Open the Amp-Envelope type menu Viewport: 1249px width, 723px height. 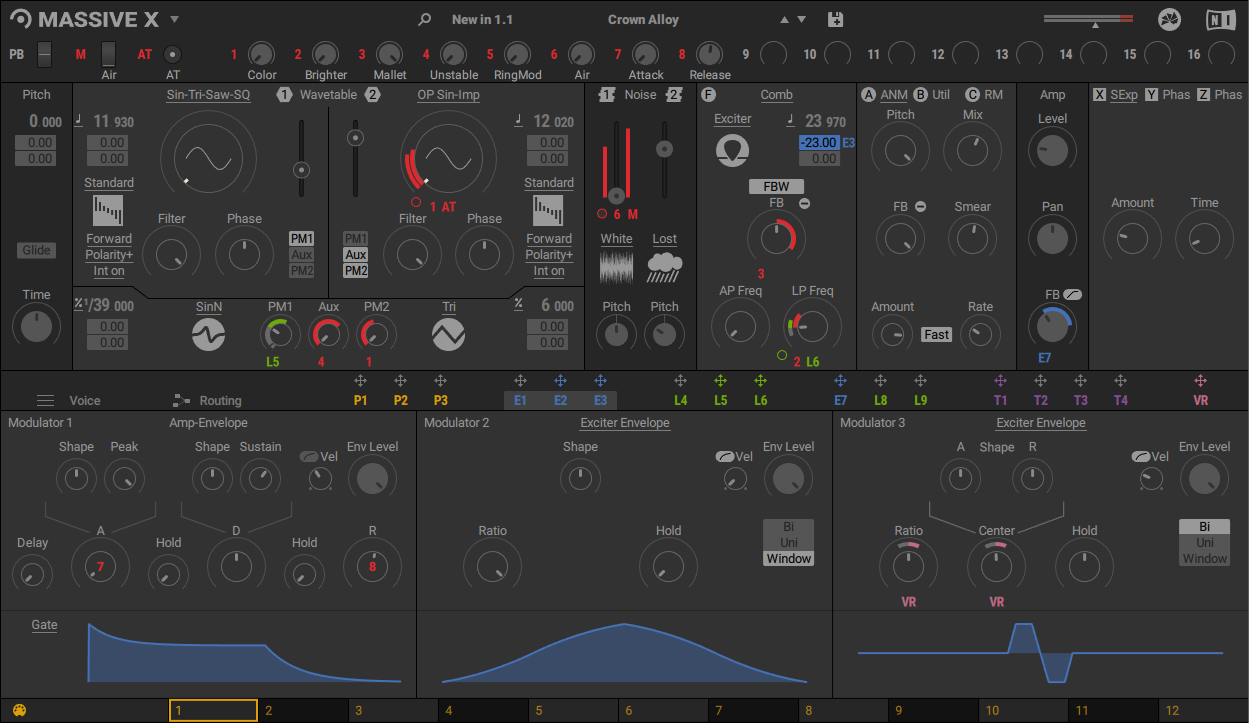[208, 423]
